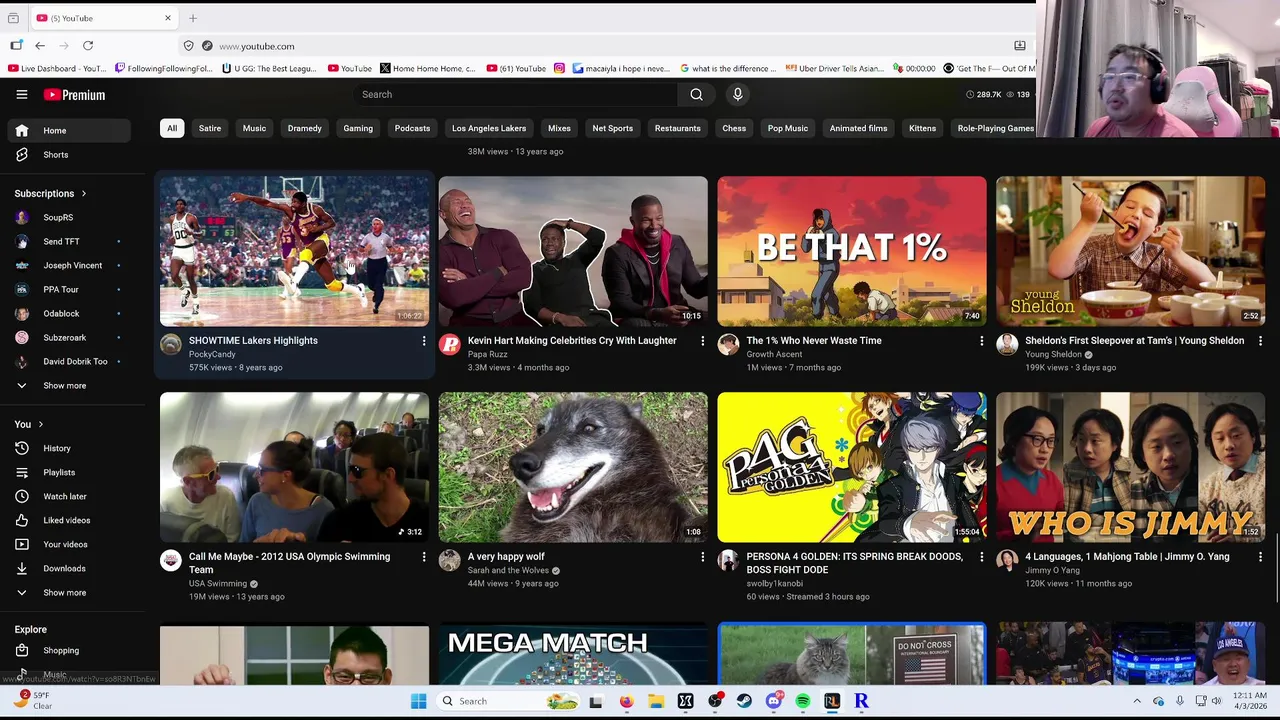Open Shopping under Explore
The width and height of the screenshot is (1280, 720).
pos(69,650)
